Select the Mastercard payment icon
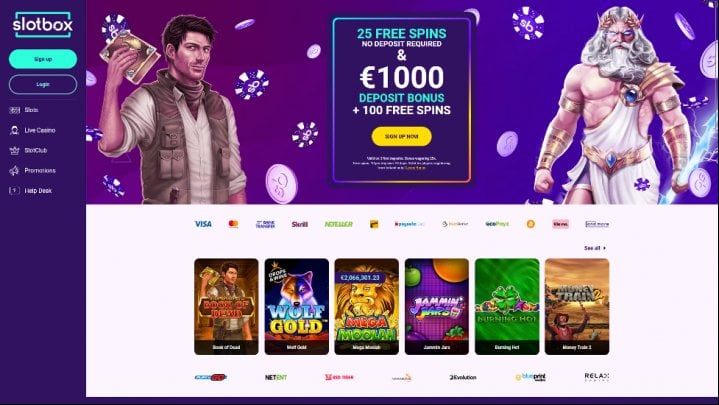Screen dimensions: 719x405 [233, 224]
